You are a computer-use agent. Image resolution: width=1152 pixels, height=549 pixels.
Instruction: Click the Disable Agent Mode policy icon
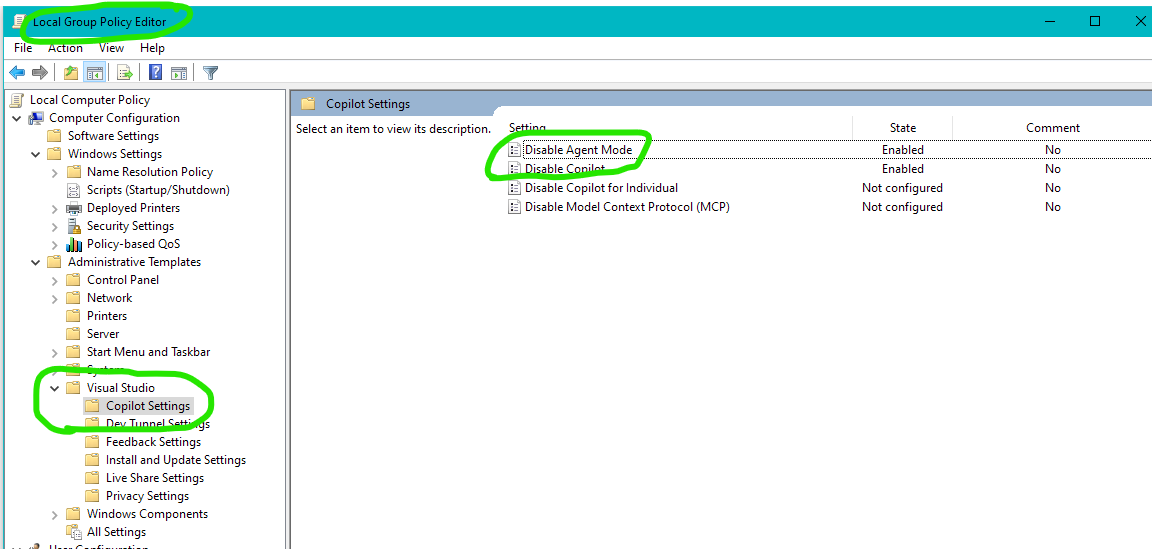click(x=514, y=150)
